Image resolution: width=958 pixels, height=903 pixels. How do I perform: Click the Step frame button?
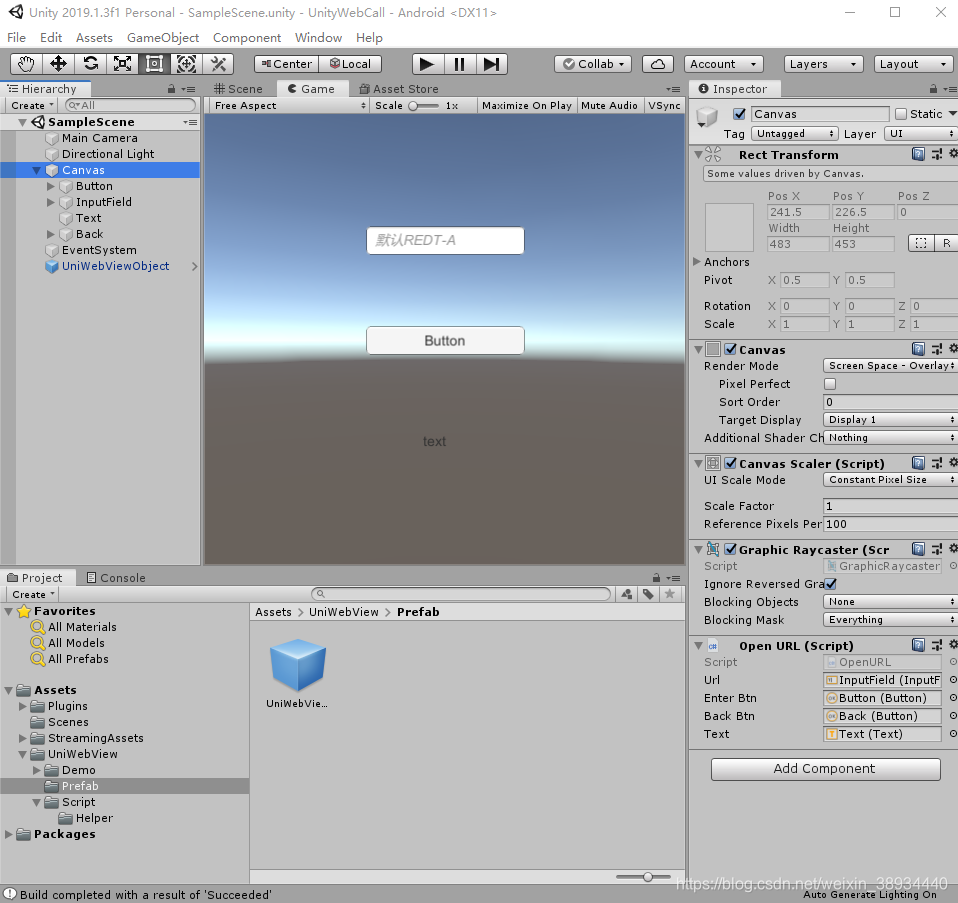(x=491, y=63)
